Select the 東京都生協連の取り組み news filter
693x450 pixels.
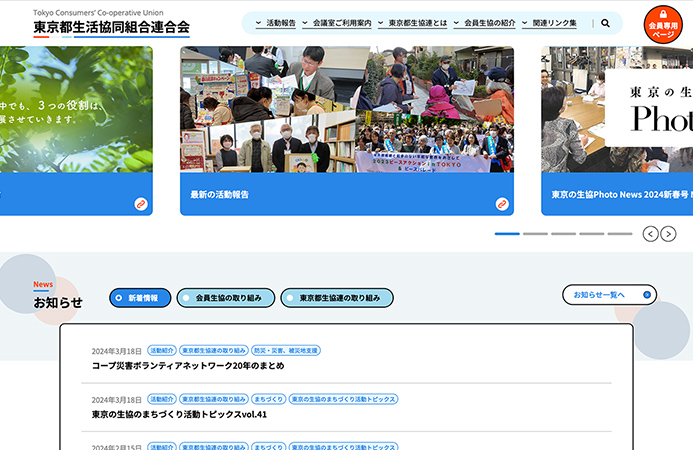[x=337, y=298]
